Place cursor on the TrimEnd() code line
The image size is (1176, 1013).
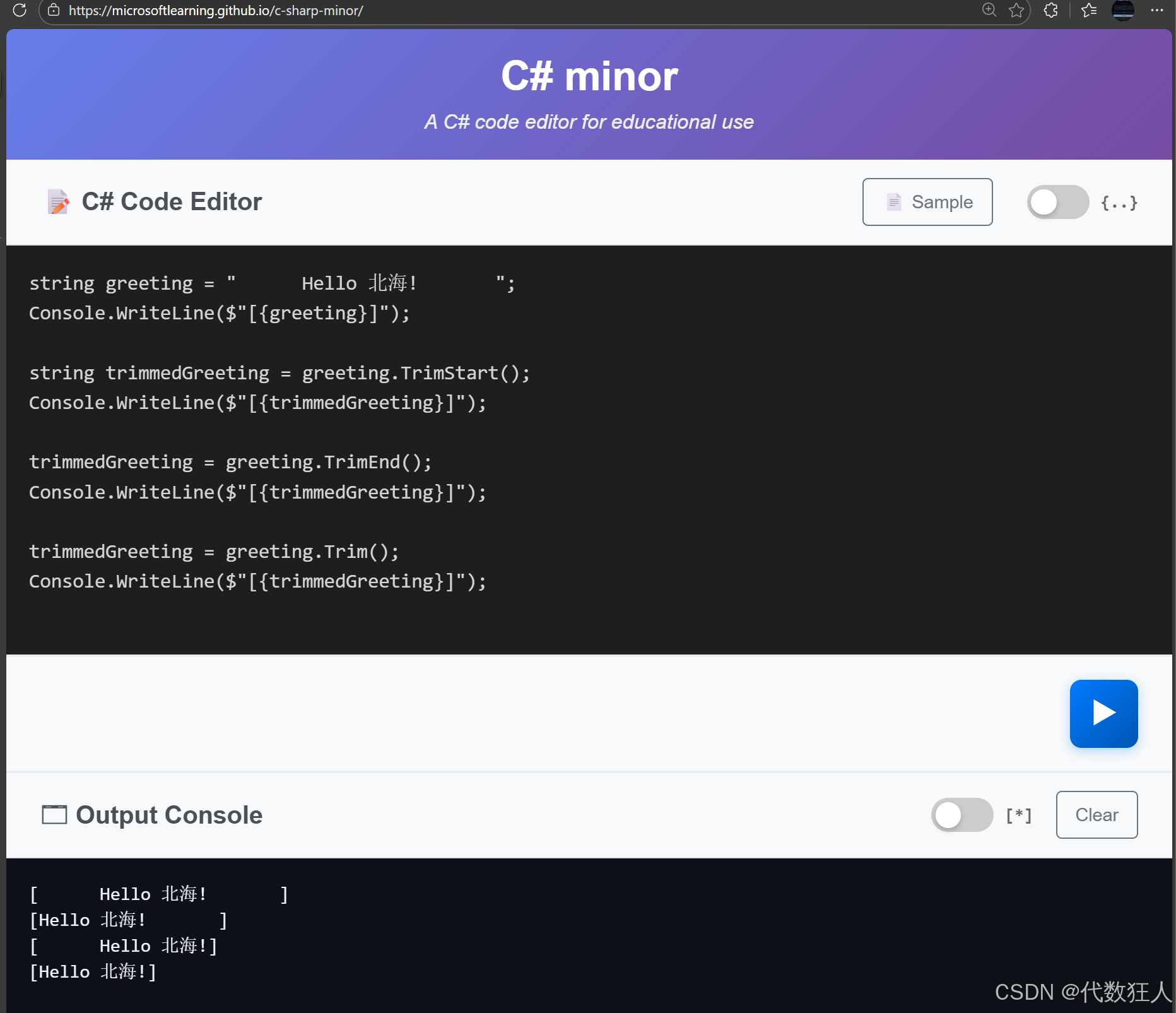click(231, 462)
